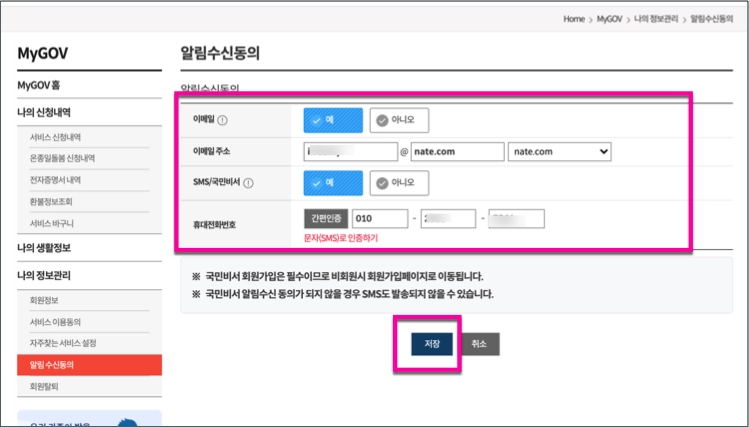The image size is (749, 427).
Task: Open 나의 생활정보 sidebar section
Action: coord(44,248)
